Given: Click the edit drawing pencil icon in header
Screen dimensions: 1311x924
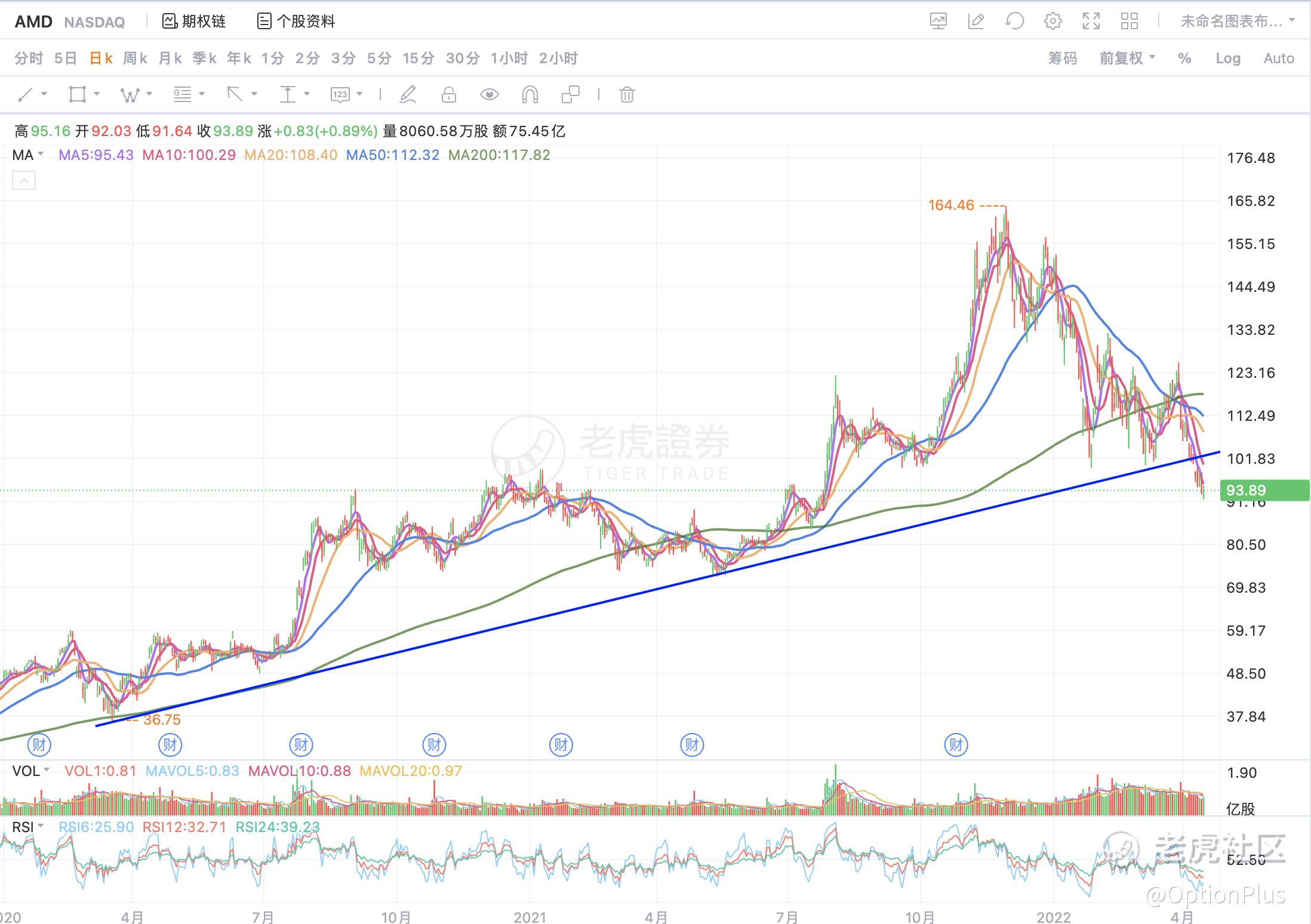Looking at the screenshot, I should 976,21.
